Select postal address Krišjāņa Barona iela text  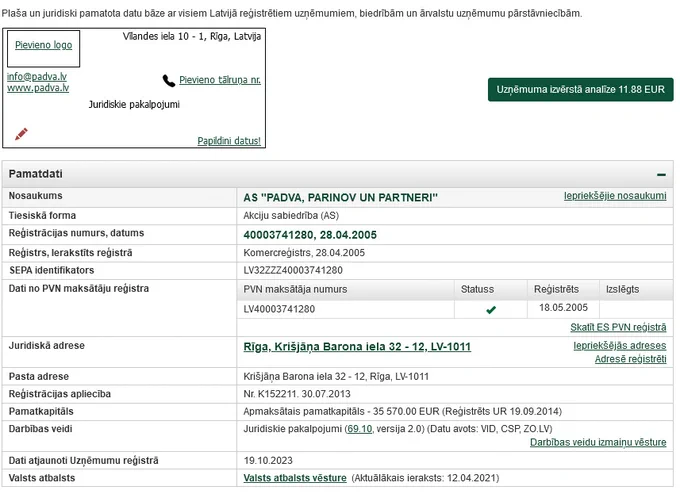click(336, 376)
